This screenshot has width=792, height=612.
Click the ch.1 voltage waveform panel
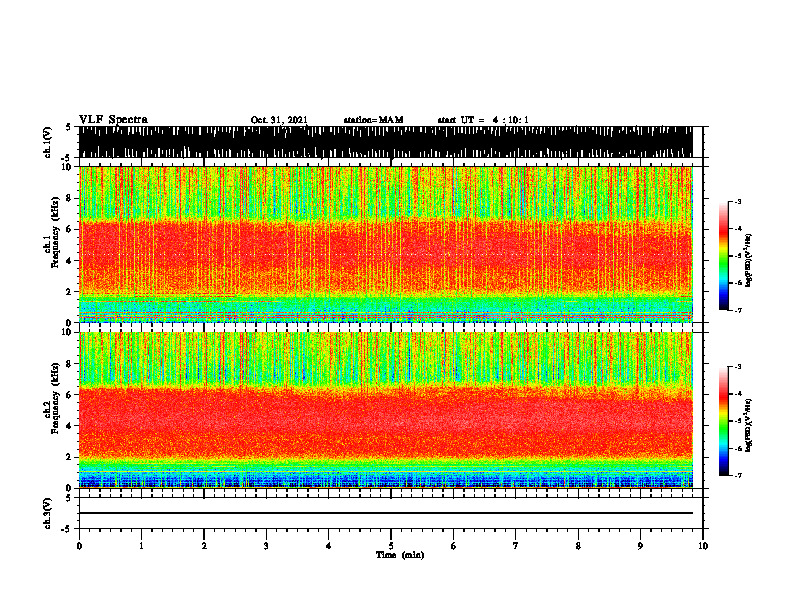[386, 142]
